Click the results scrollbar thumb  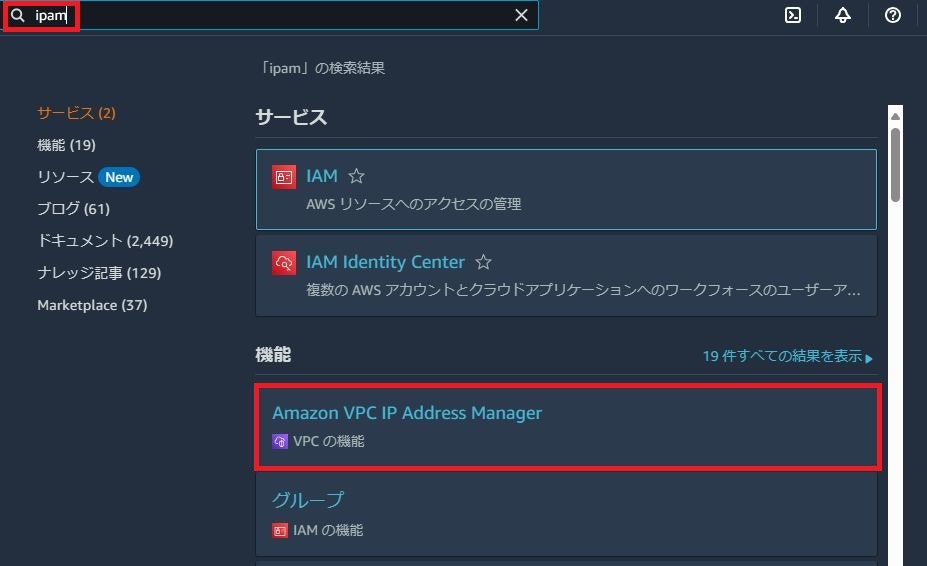click(895, 165)
